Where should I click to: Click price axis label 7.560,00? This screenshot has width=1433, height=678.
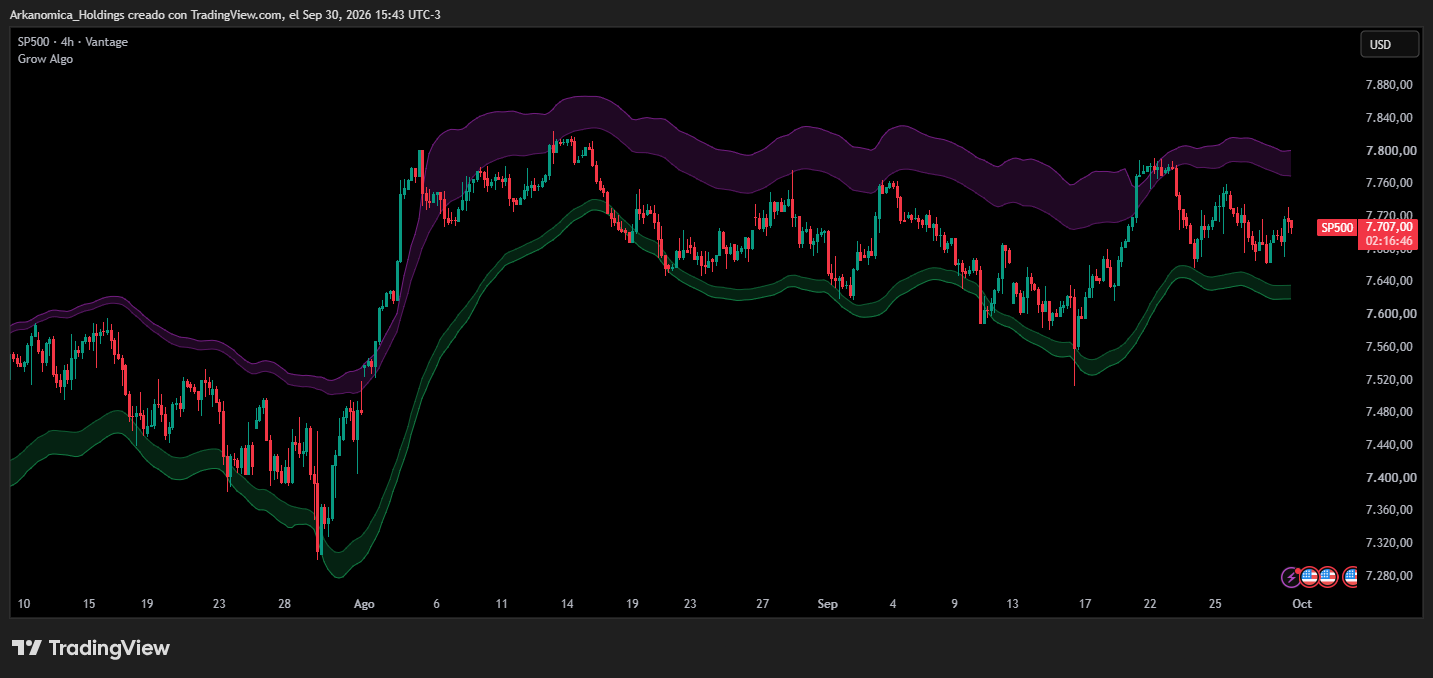pos(1390,347)
